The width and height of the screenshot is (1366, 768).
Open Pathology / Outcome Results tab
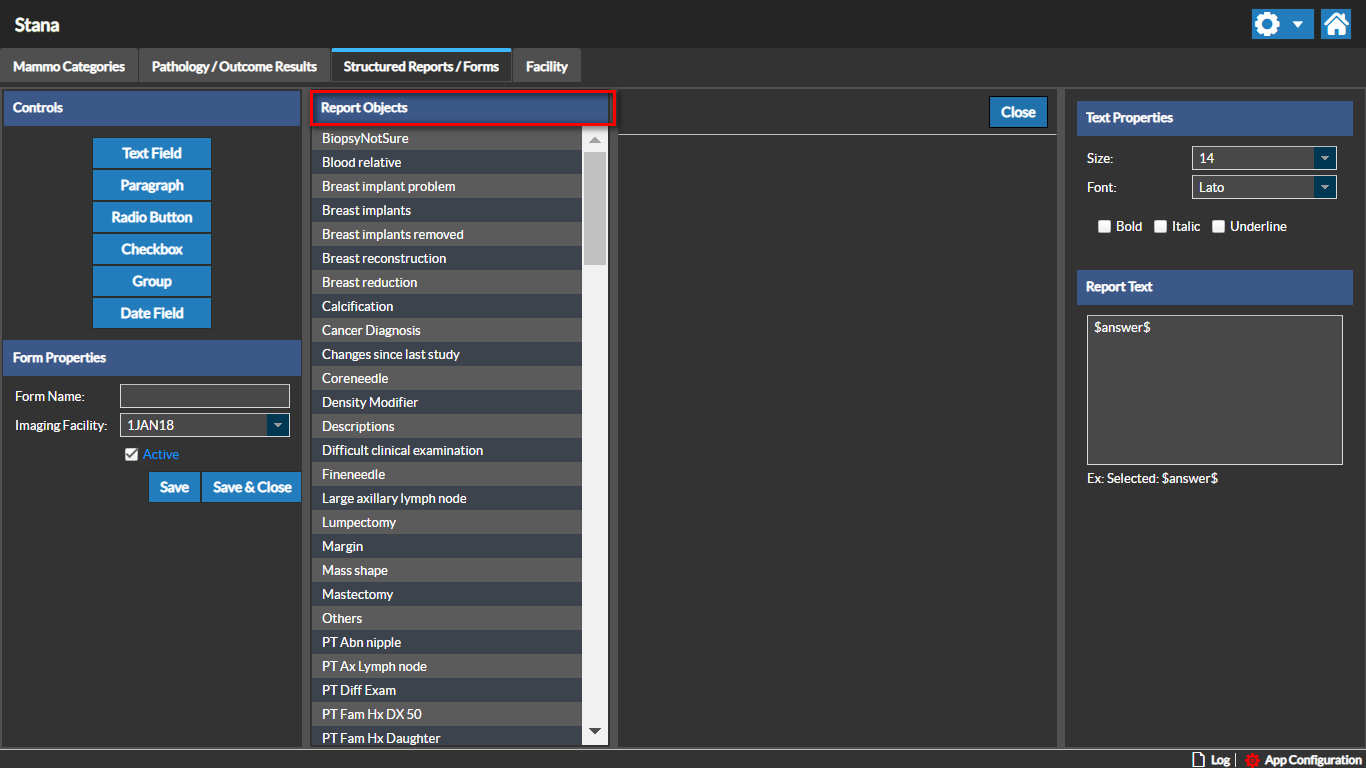234,67
